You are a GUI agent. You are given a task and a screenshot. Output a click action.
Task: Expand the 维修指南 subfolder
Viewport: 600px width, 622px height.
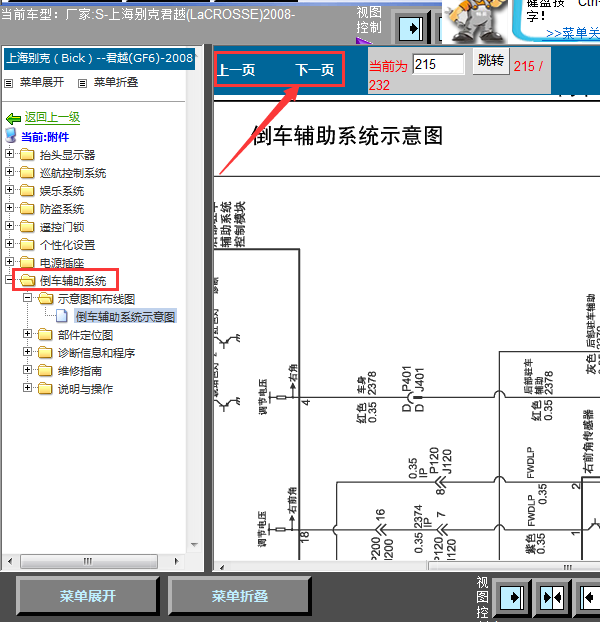tap(27, 370)
